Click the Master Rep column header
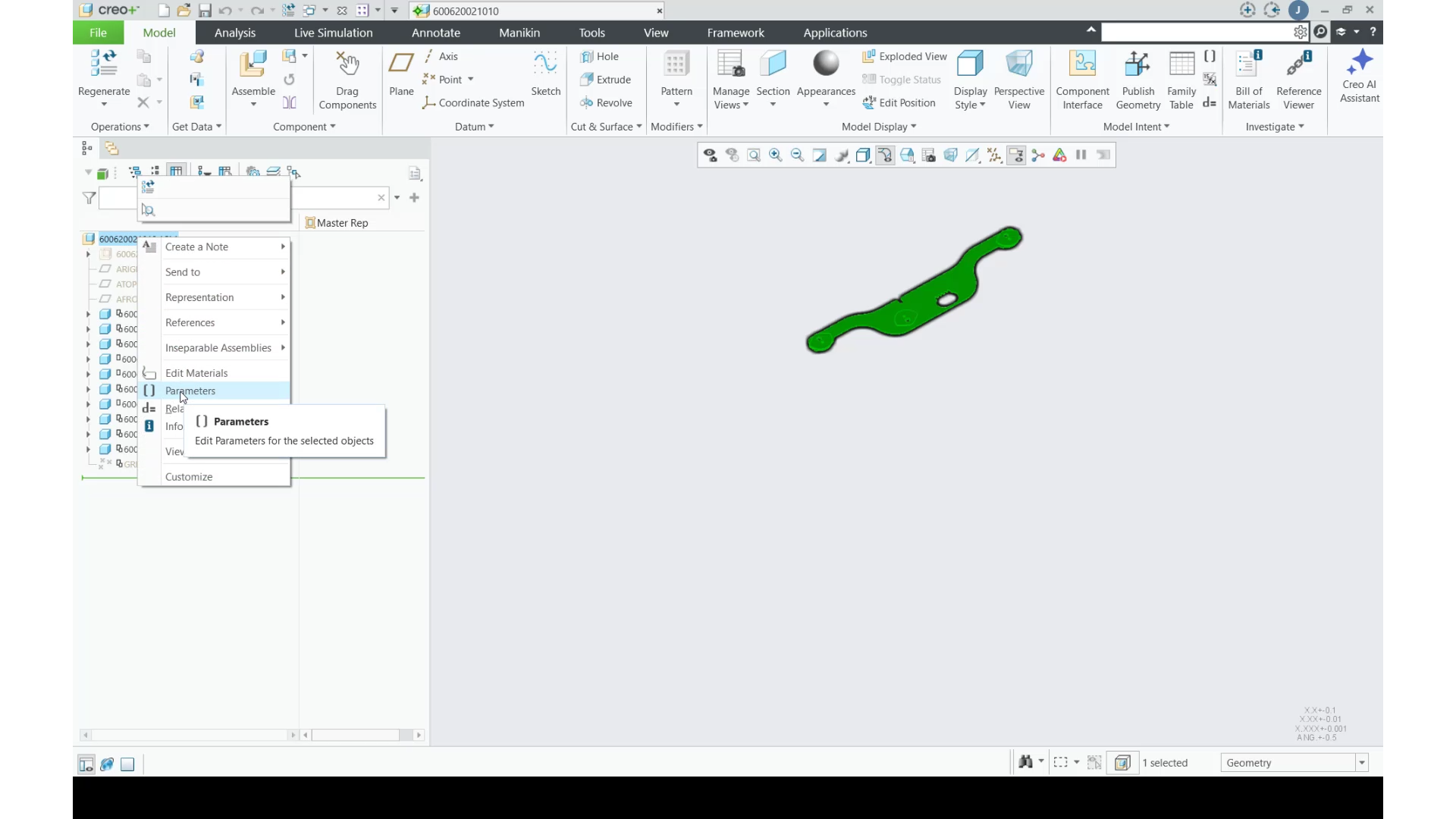The image size is (1456, 819). click(x=337, y=223)
